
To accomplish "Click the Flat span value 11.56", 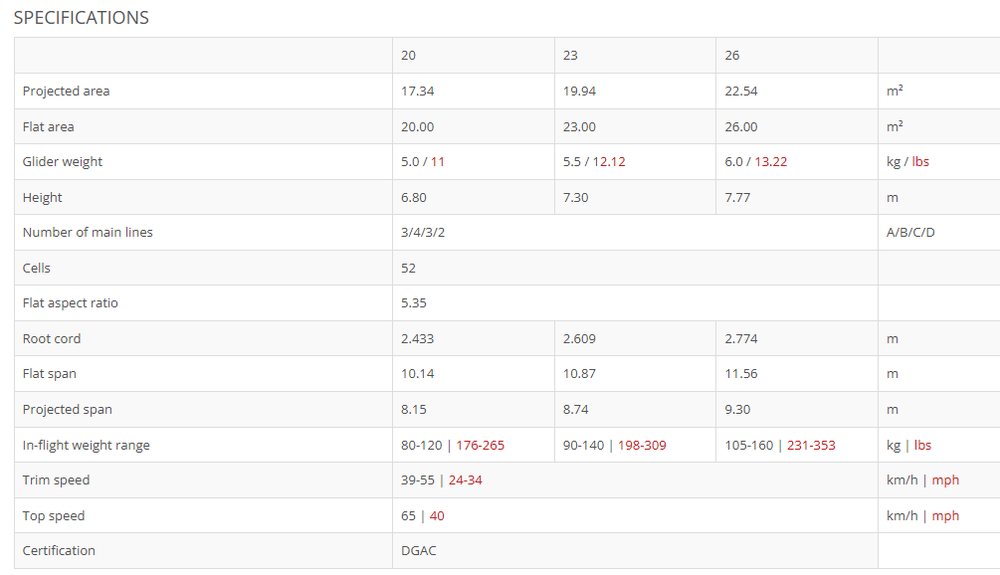I will [741, 374].
